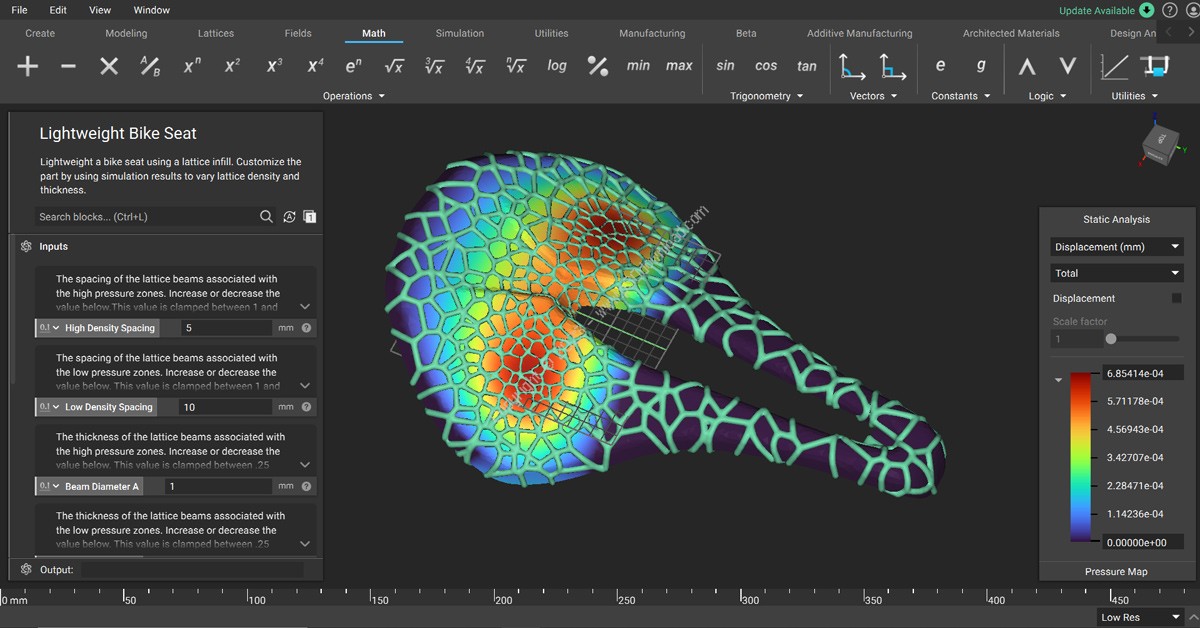Click the Update Available link
1200x628 pixels.
(1097, 11)
